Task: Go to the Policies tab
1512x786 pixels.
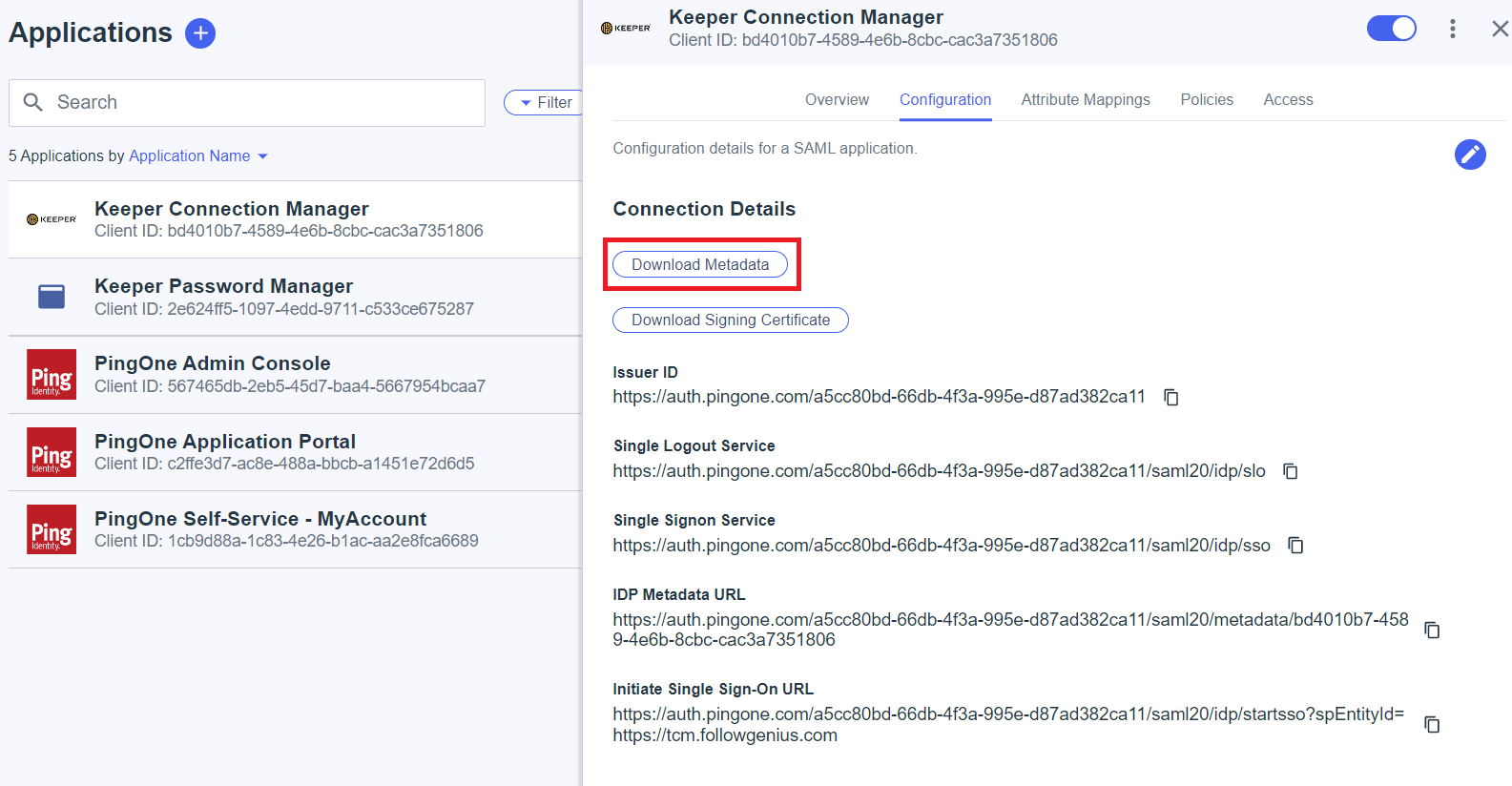Action: (1206, 100)
